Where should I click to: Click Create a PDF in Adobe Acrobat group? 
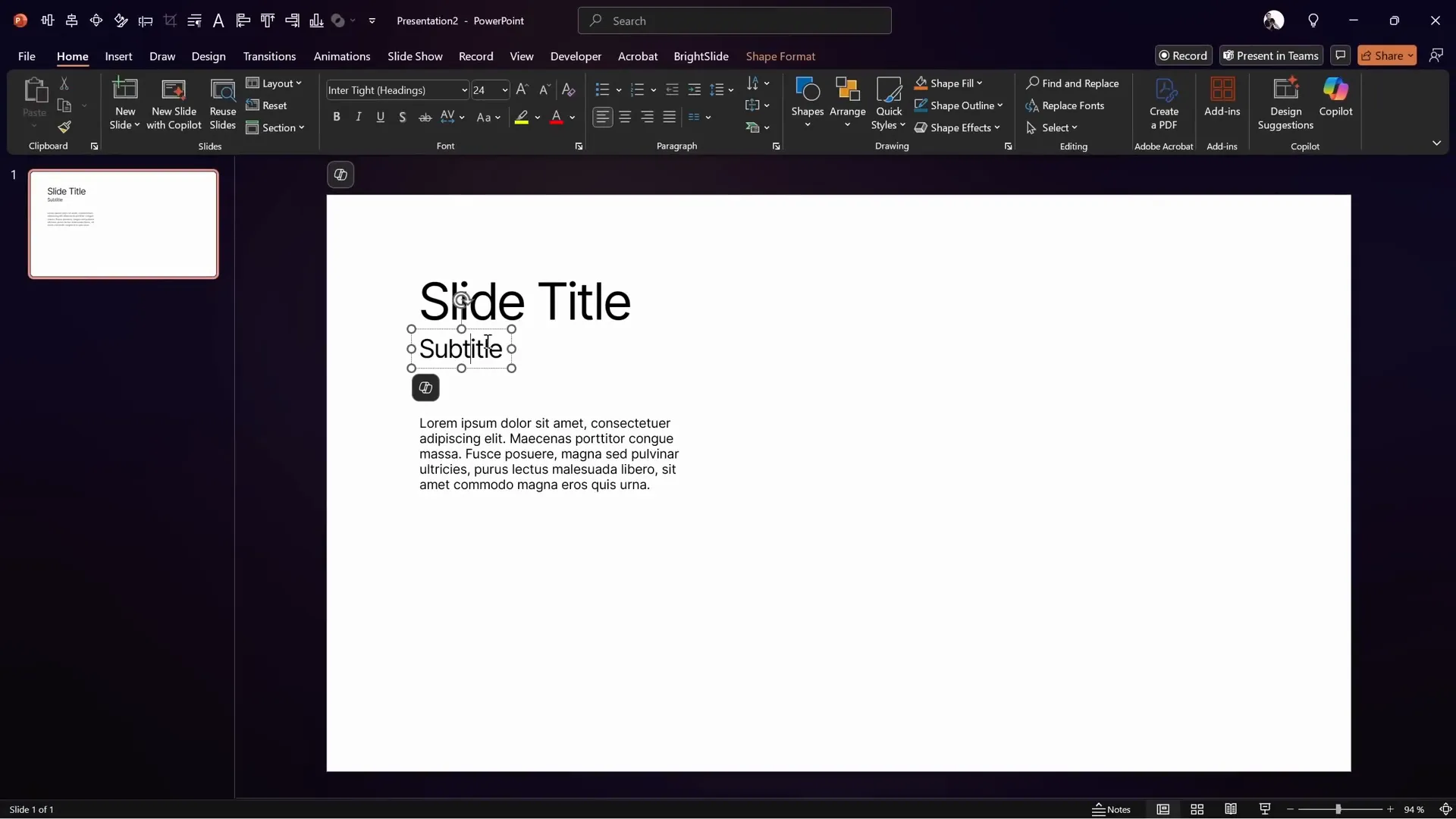click(1165, 102)
